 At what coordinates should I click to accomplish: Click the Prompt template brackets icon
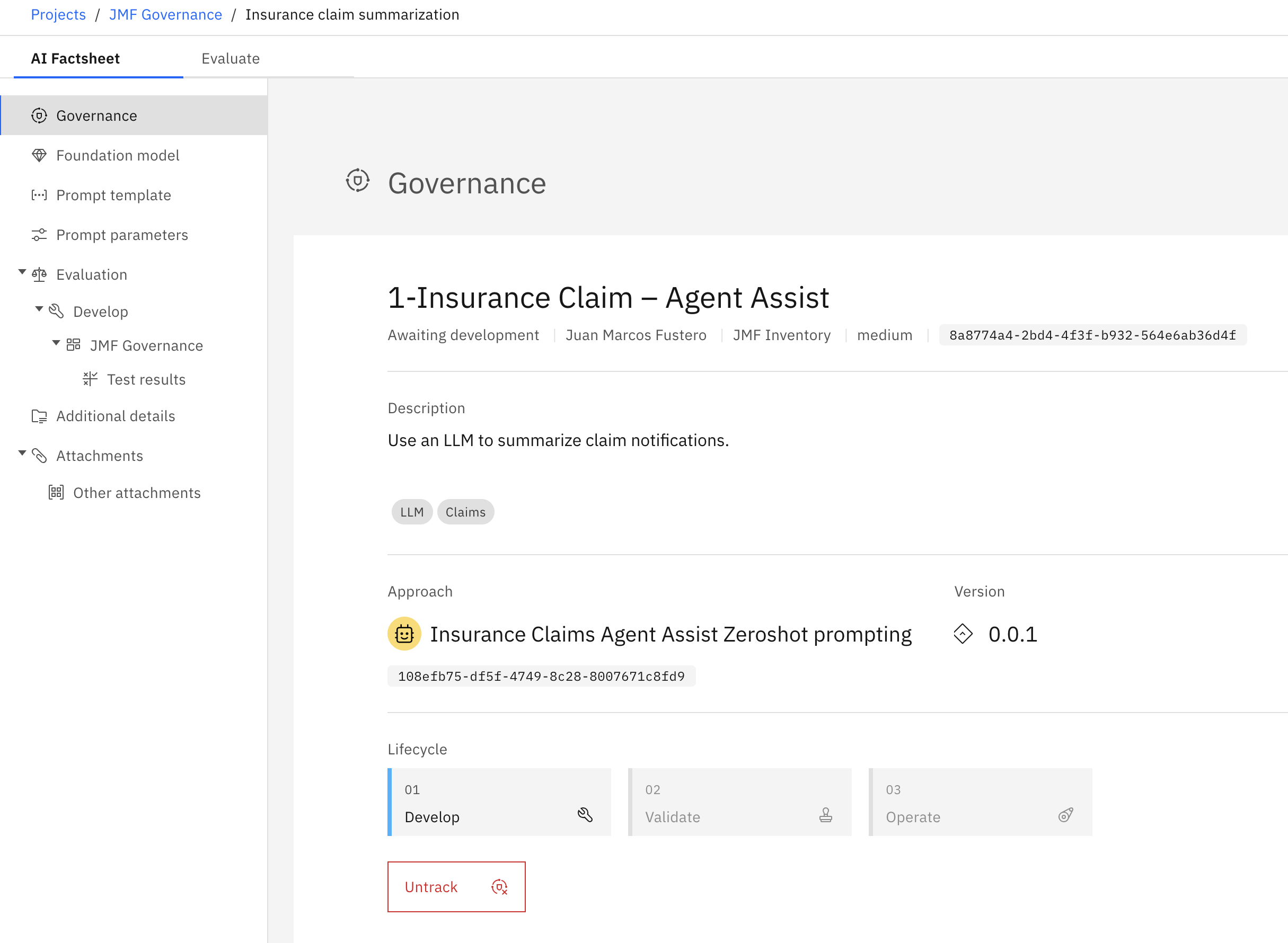click(x=39, y=195)
